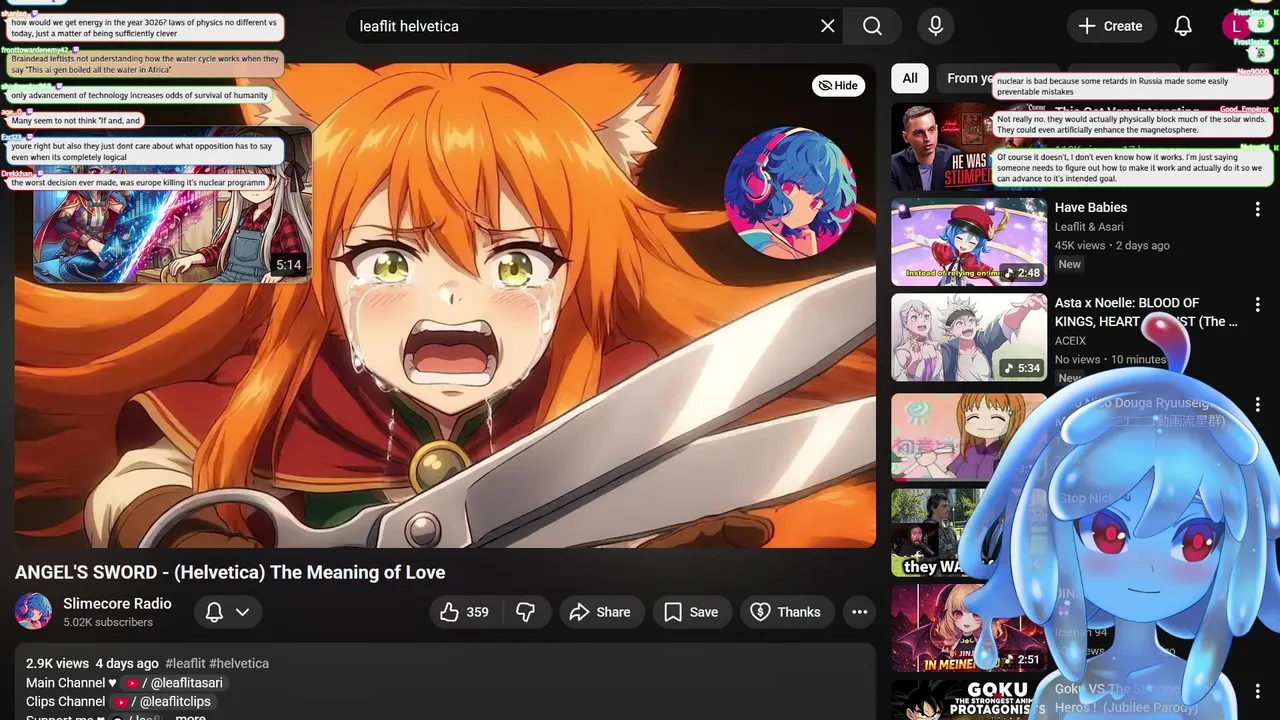Like the video with 359 likes
The height and width of the screenshot is (720, 1280).
[x=464, y=612]
